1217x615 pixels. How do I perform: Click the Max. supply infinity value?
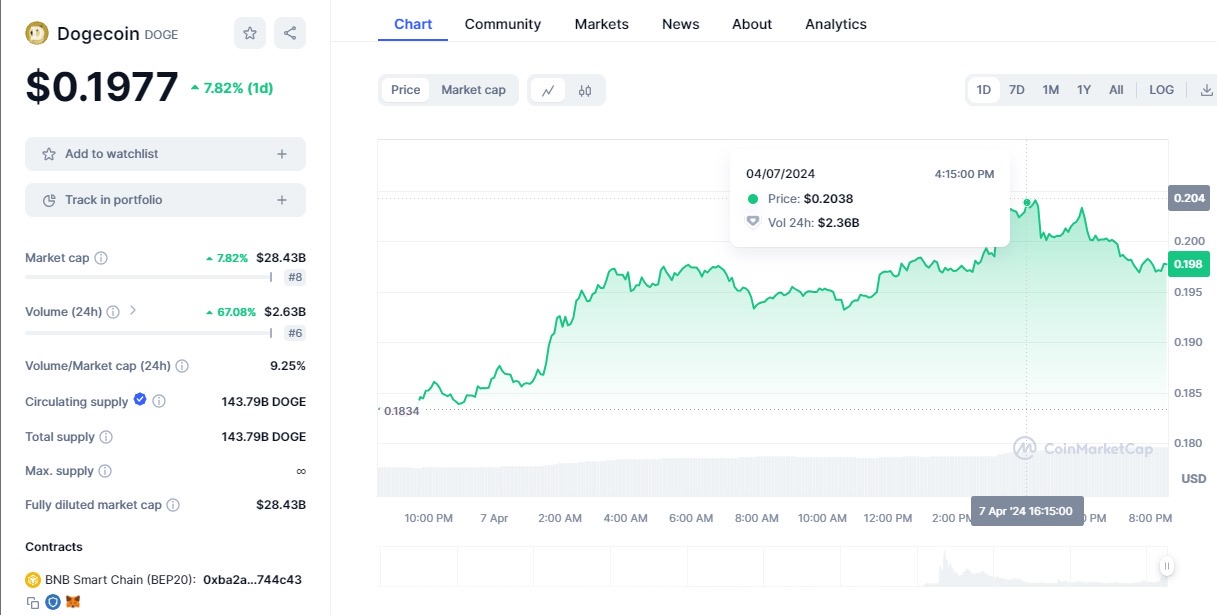[x=301, y=471]
